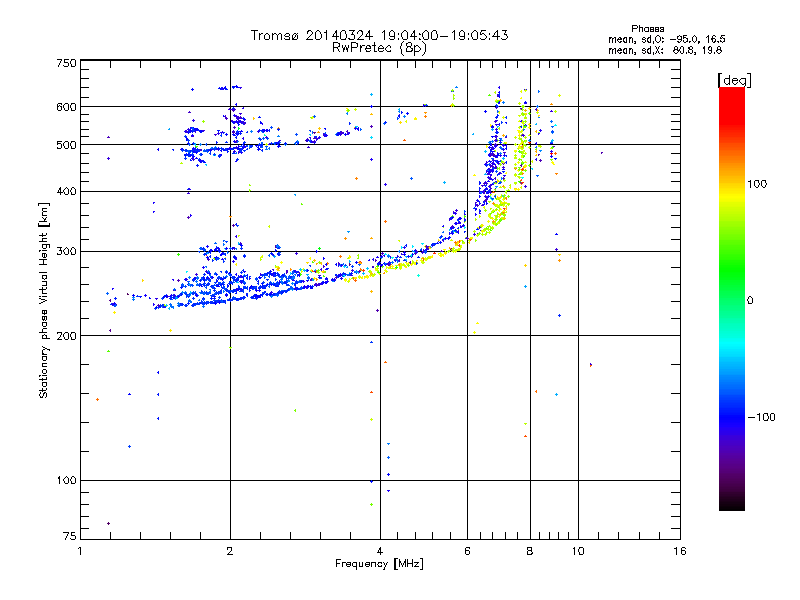This screenshot has width=800, height=600.
Task: Click the x-axis label '4'
Action: coord(380,551)
